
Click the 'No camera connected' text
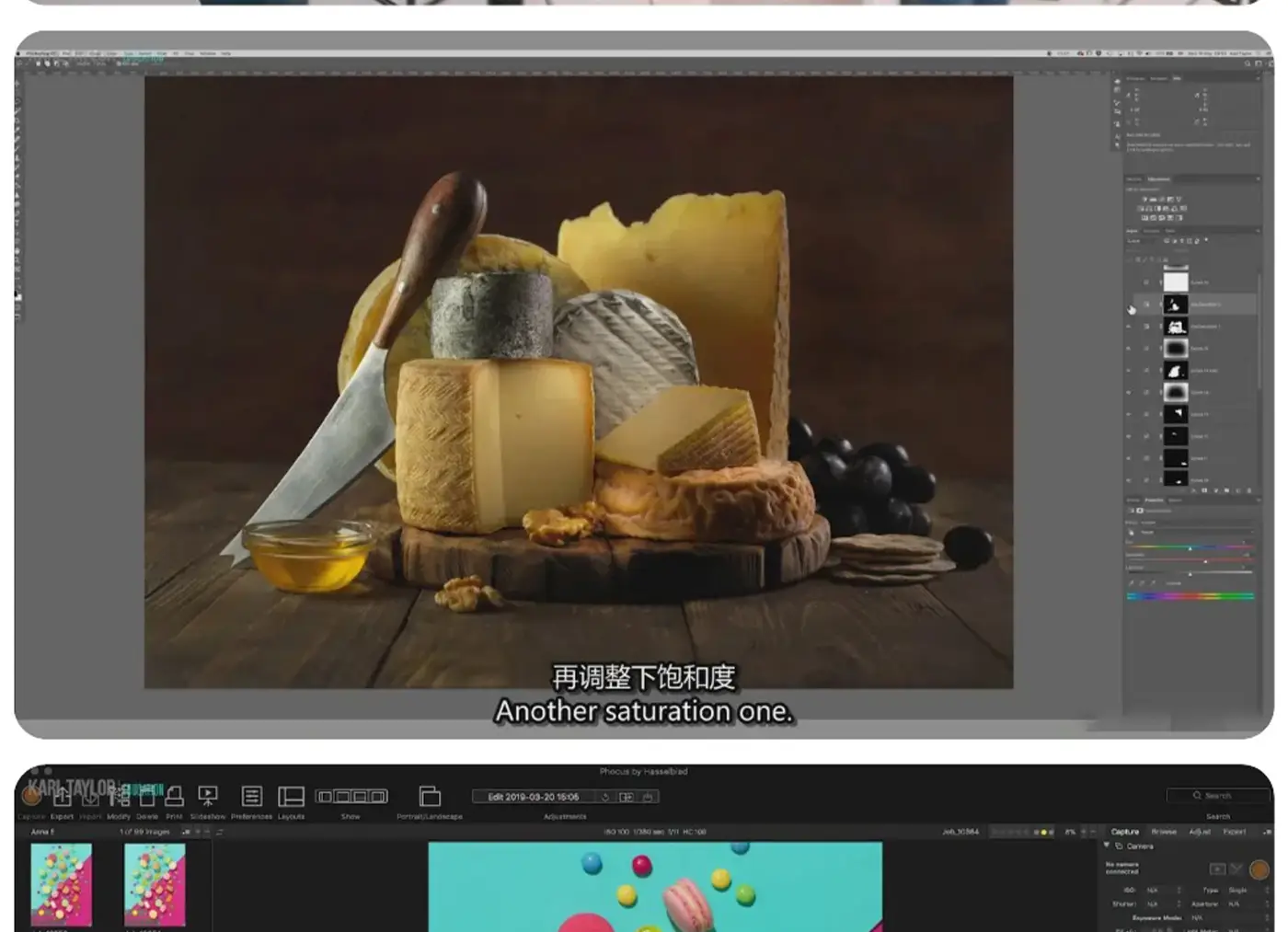(x=1121, y=869)
